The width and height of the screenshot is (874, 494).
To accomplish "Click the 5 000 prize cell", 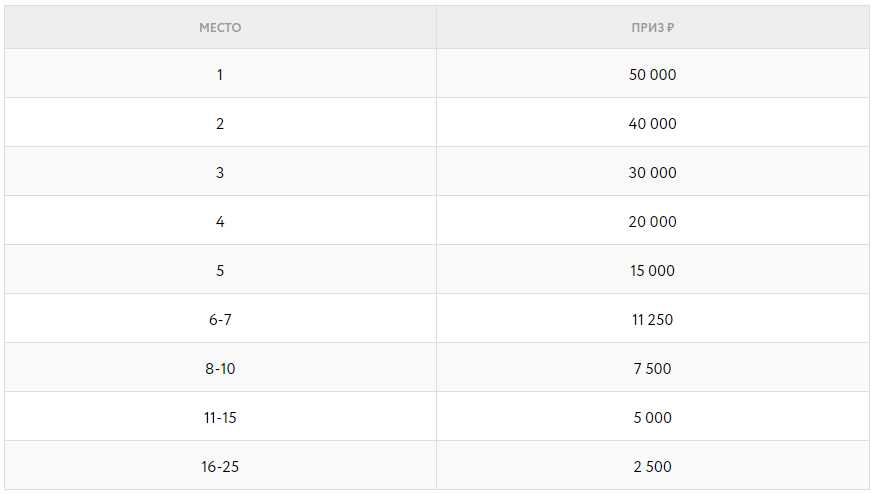I will click(653, 418).
